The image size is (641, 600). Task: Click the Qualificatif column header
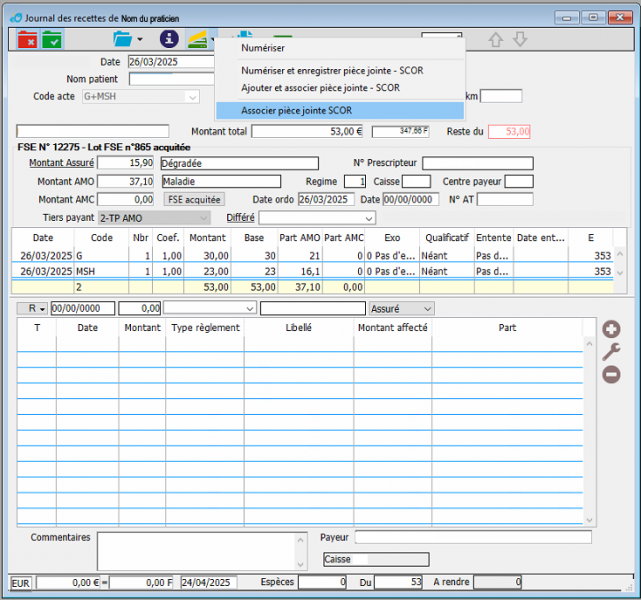[446, 238]
